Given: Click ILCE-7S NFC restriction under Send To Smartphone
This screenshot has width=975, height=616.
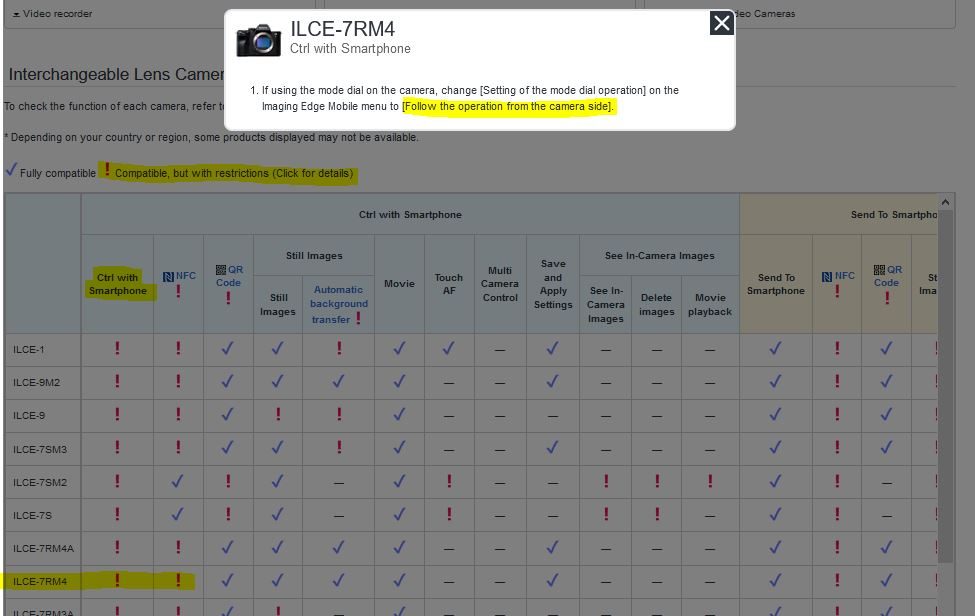Looking at the screenshot, I should point(837,514).
